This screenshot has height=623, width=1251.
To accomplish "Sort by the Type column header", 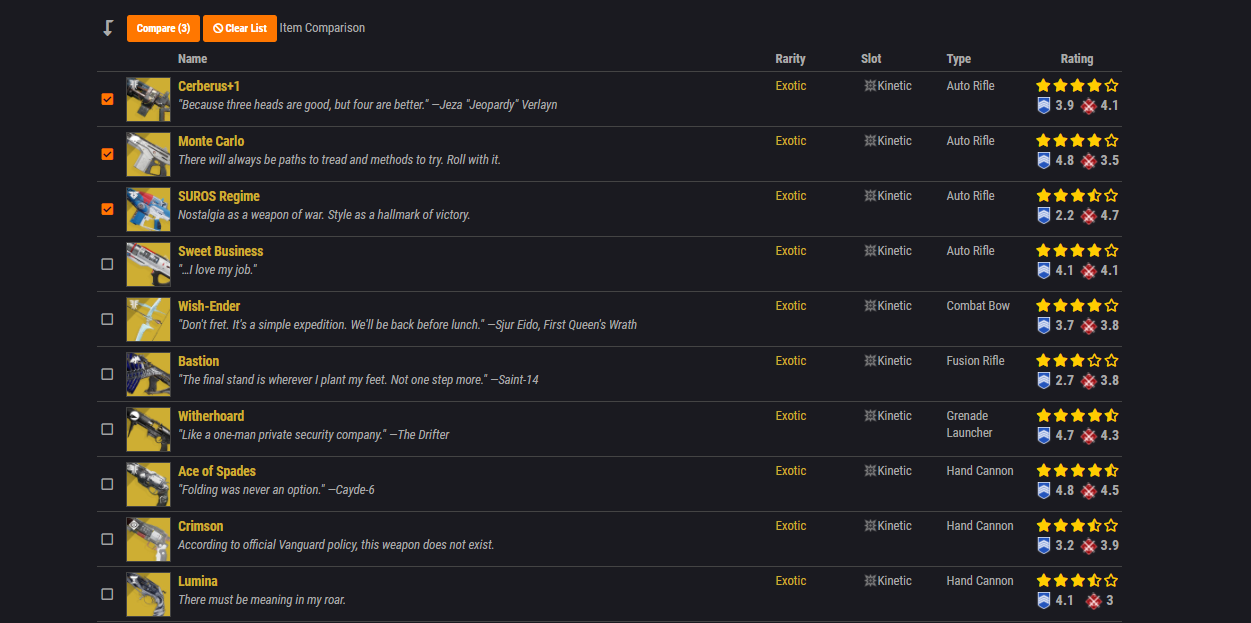I will tap(959, 59).
